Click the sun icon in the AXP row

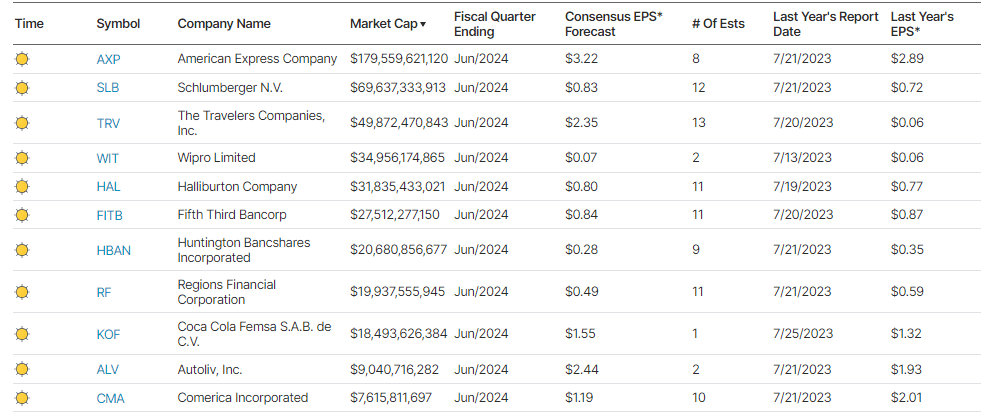click(x=22, y=59)
